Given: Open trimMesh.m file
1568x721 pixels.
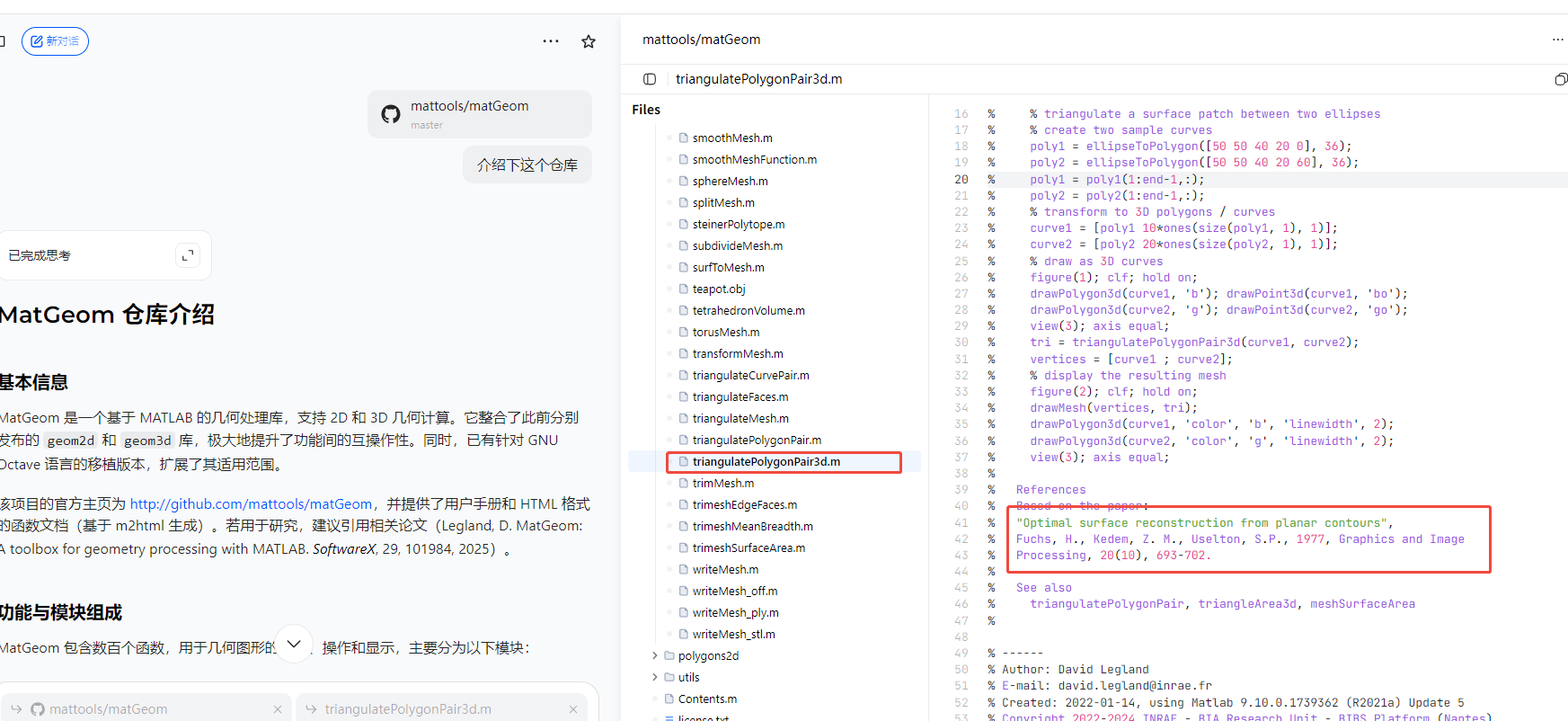Looking at the screenshot, I should pos(723,483).
